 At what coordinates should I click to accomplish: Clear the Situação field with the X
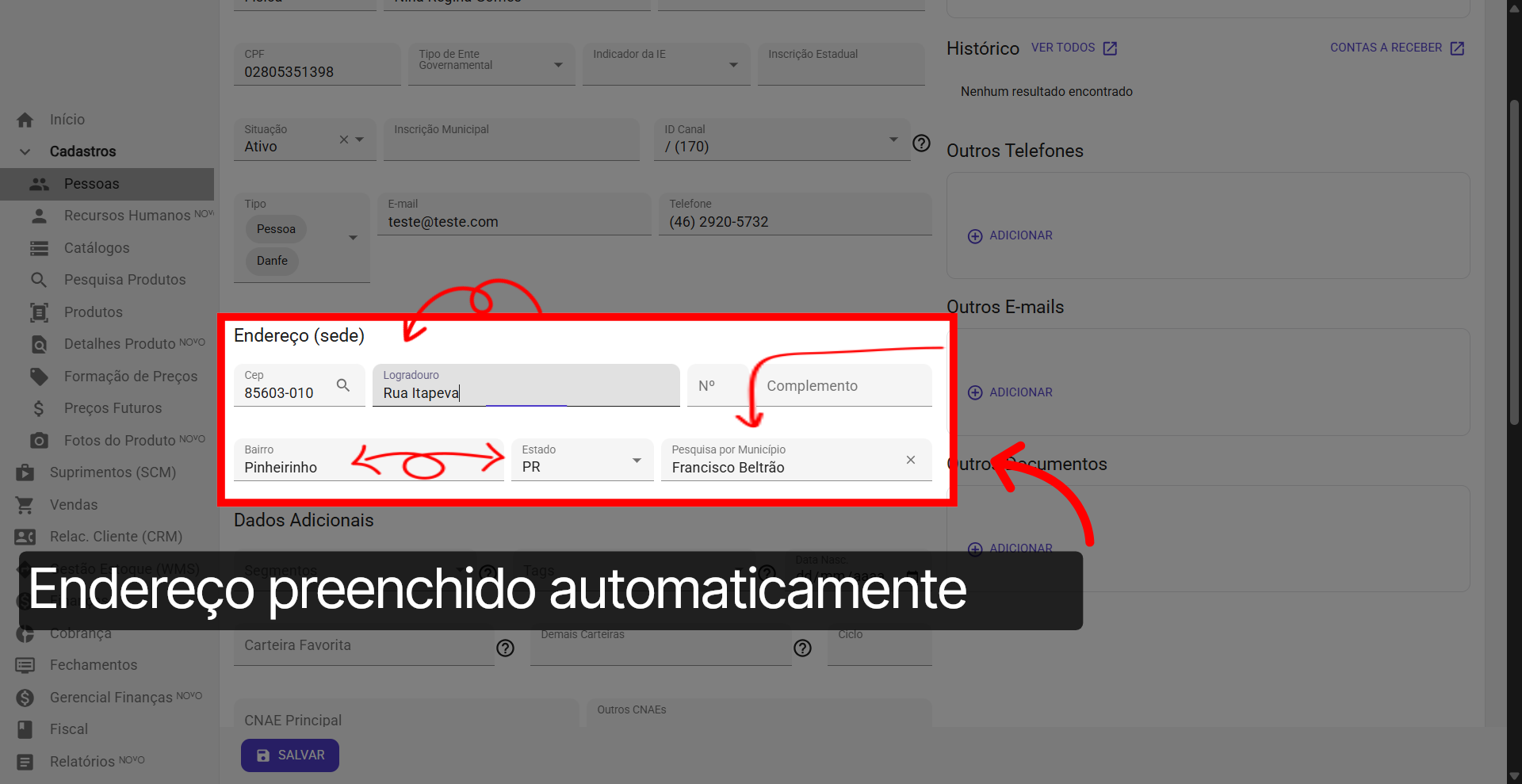pyautogui.click(x=343, y=139)
